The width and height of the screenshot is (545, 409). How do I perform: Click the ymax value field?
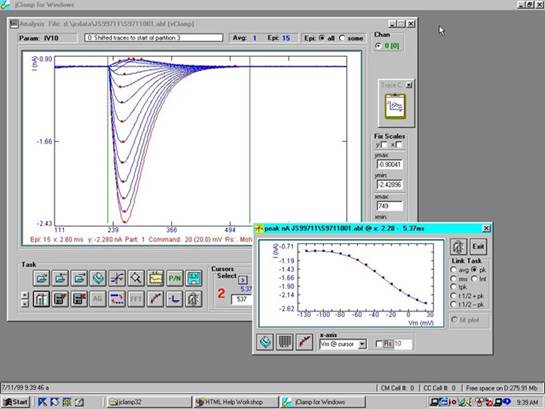coord(390,164)
